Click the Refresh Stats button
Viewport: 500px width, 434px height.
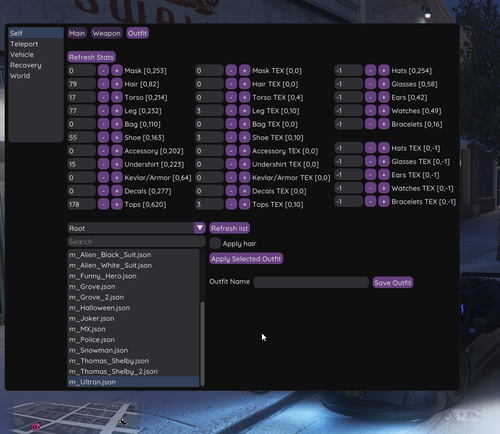click(91, 57)
